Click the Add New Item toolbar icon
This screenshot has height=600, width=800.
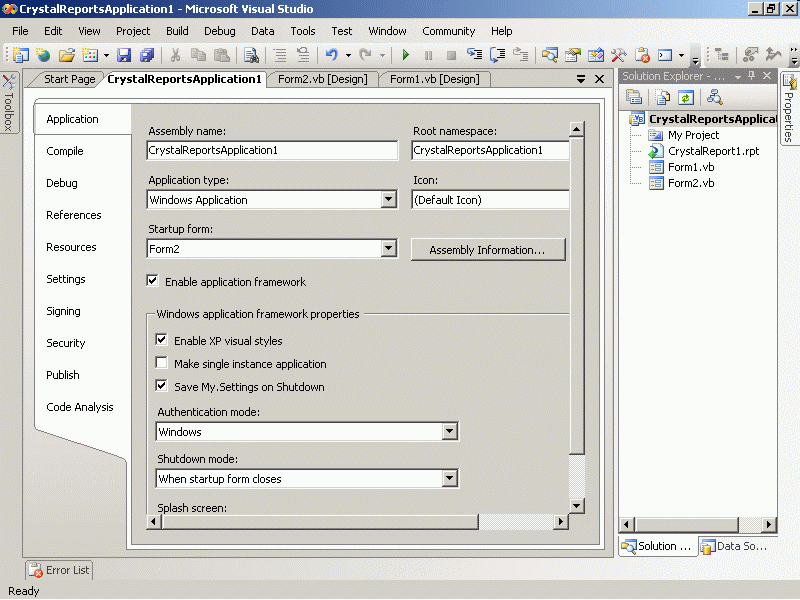pos(90,55)
